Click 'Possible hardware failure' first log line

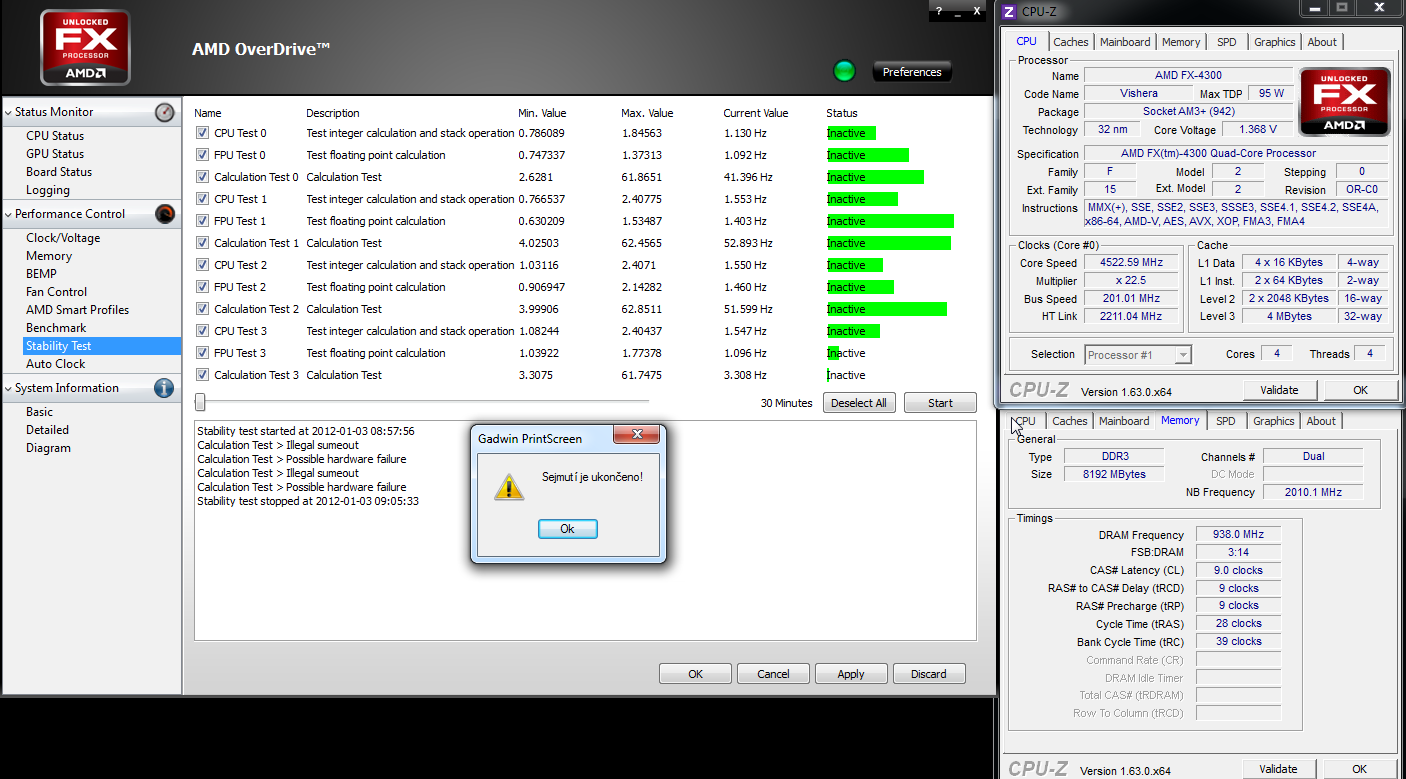(x=302, y=459)
